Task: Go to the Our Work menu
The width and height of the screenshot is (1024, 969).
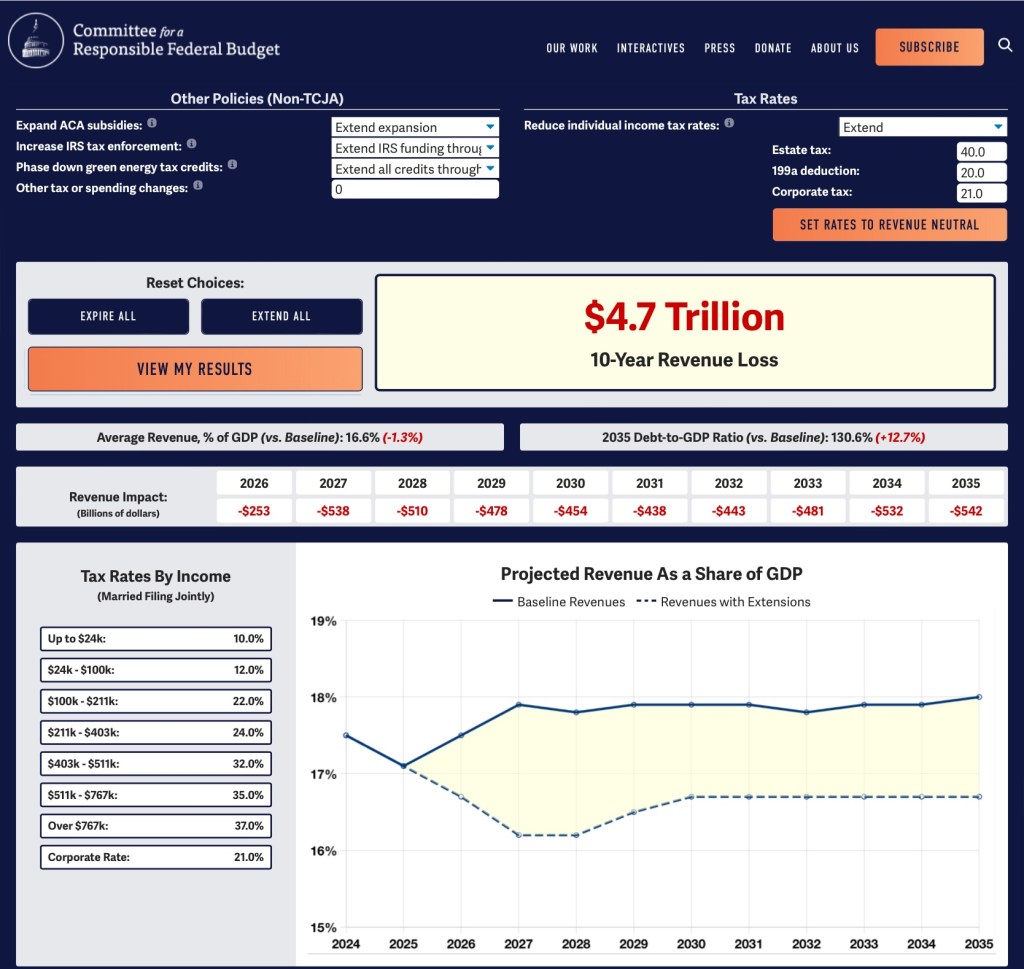Action: pos(572,48)
